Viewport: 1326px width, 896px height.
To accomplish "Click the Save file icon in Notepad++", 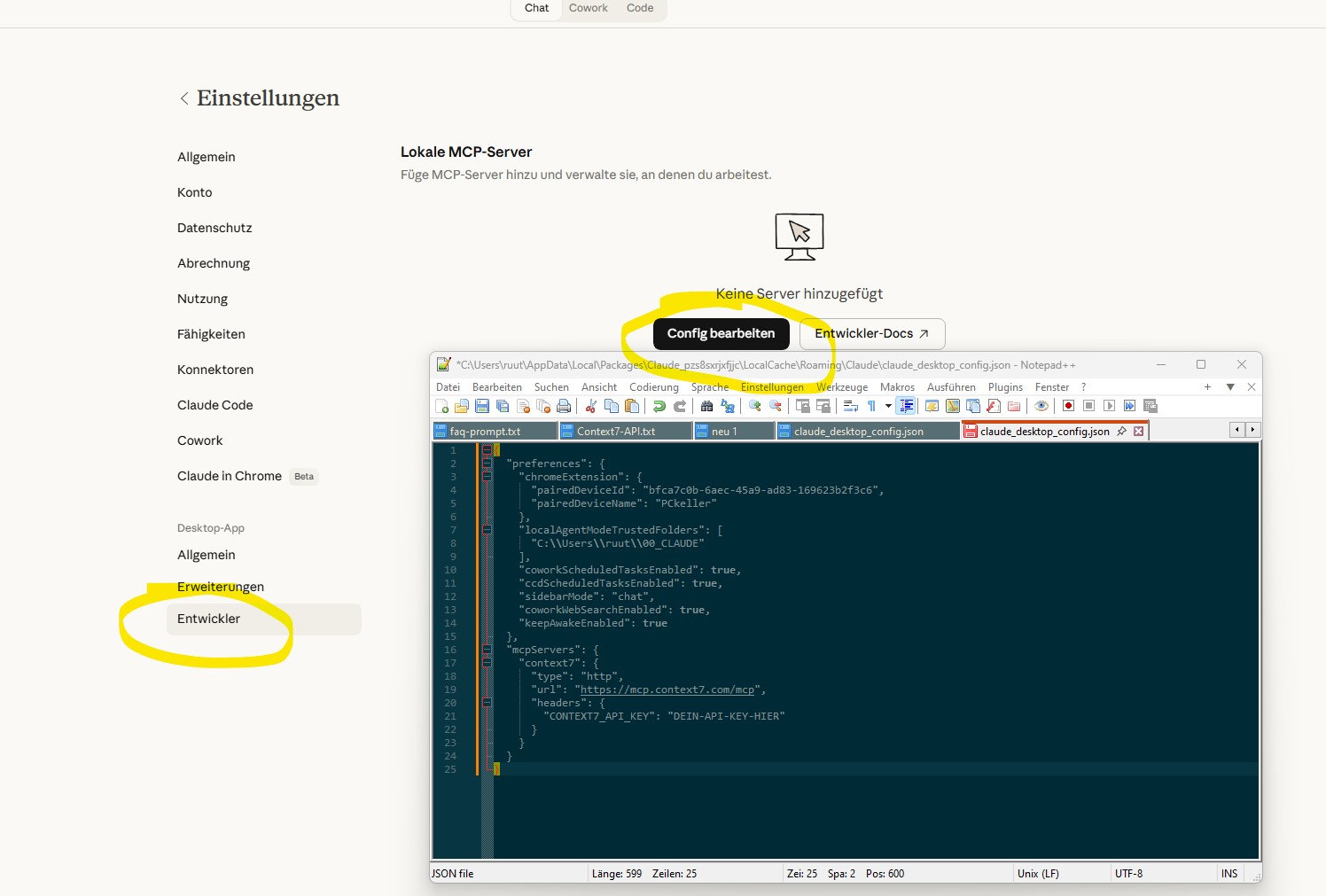I will click(482, 406).
